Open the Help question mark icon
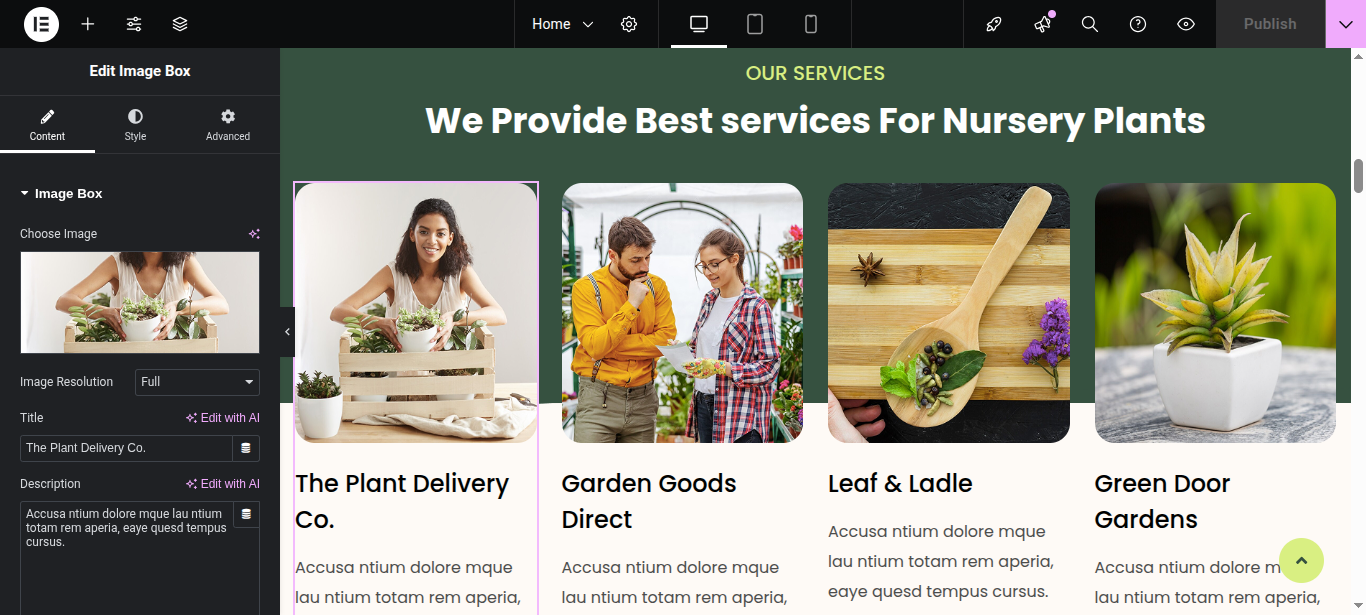 [1138, 24]
